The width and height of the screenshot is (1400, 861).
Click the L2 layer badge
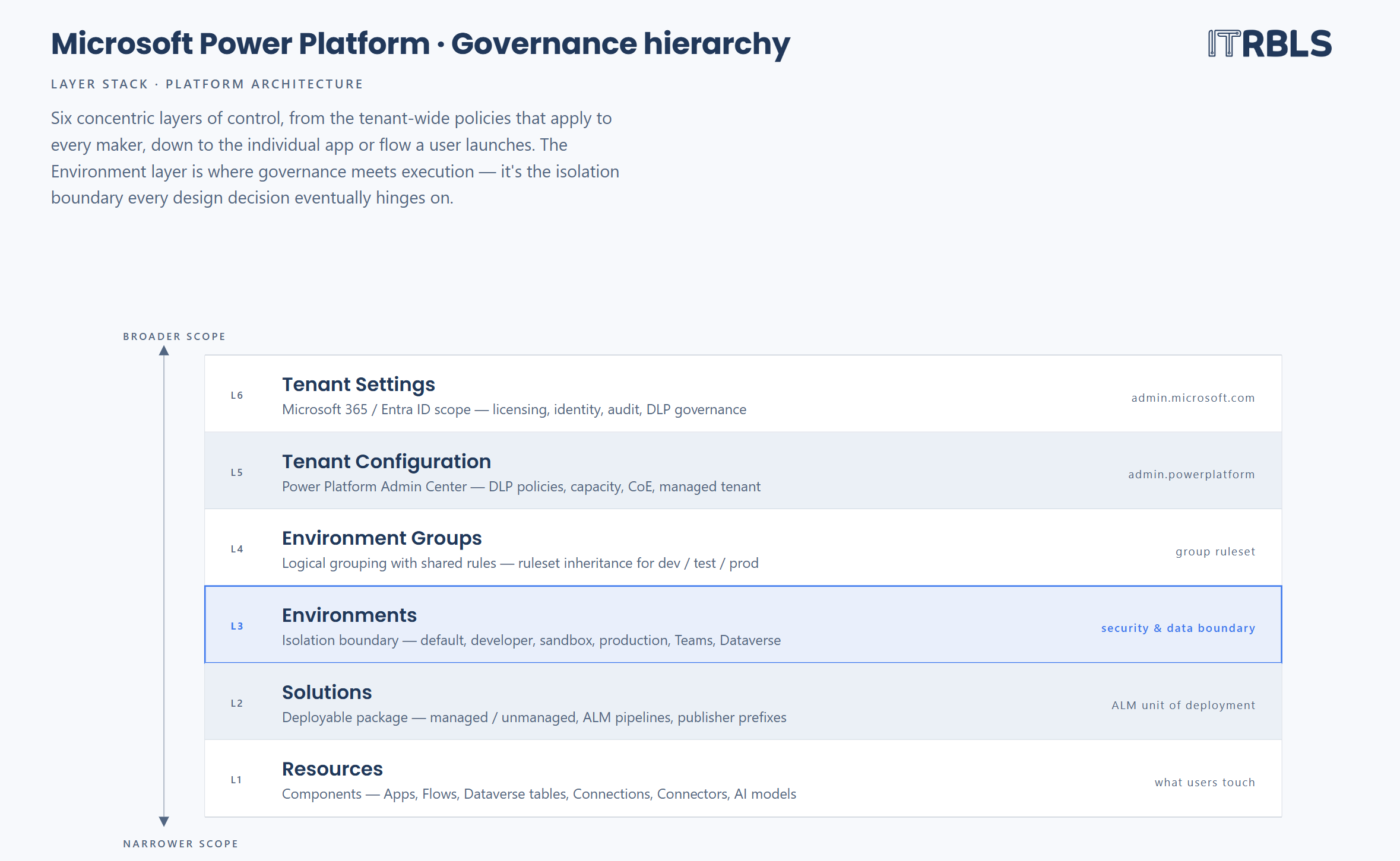pos(237,703)
